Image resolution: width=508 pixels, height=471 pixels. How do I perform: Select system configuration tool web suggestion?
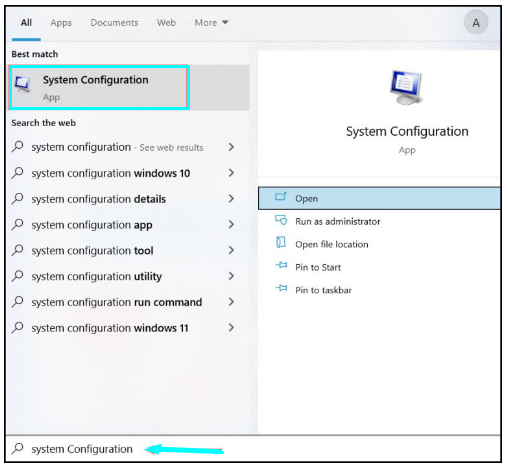tap(123, 251)
